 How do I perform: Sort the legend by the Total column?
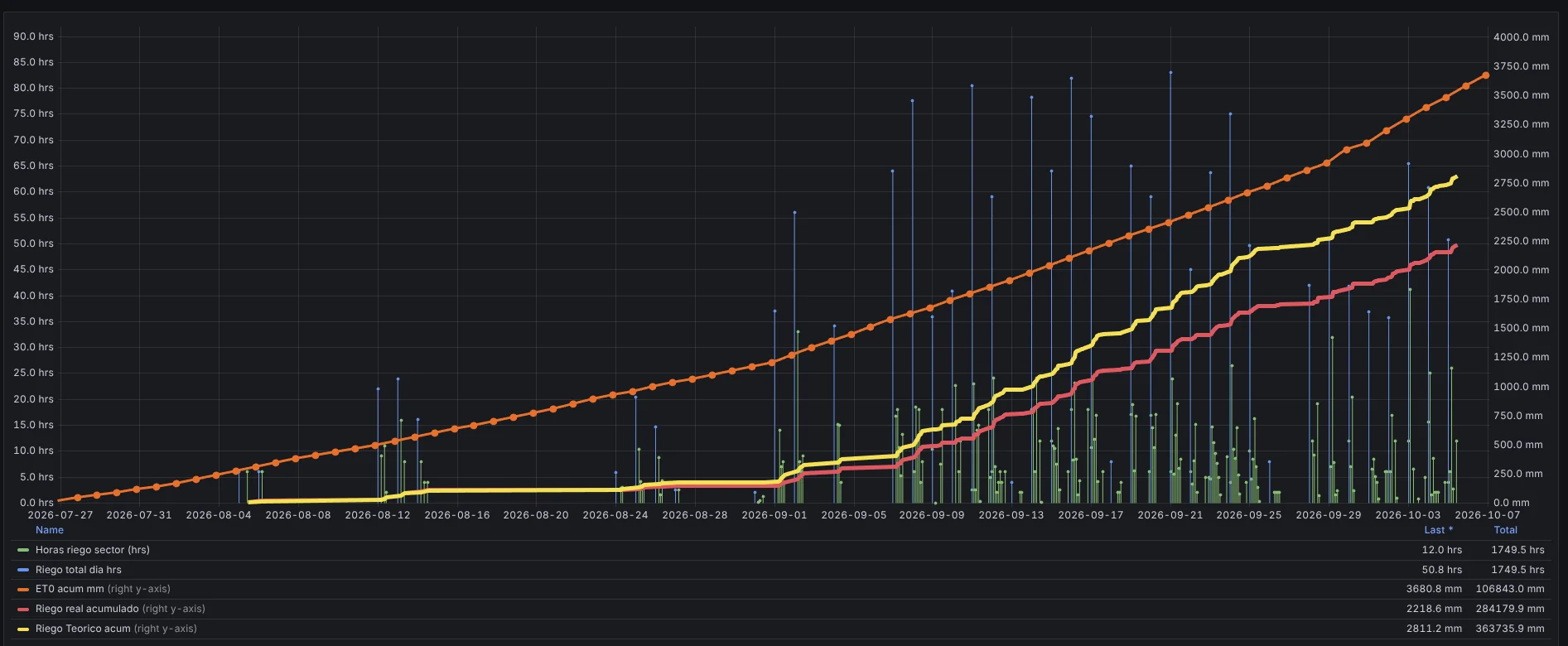point(1506,530)
